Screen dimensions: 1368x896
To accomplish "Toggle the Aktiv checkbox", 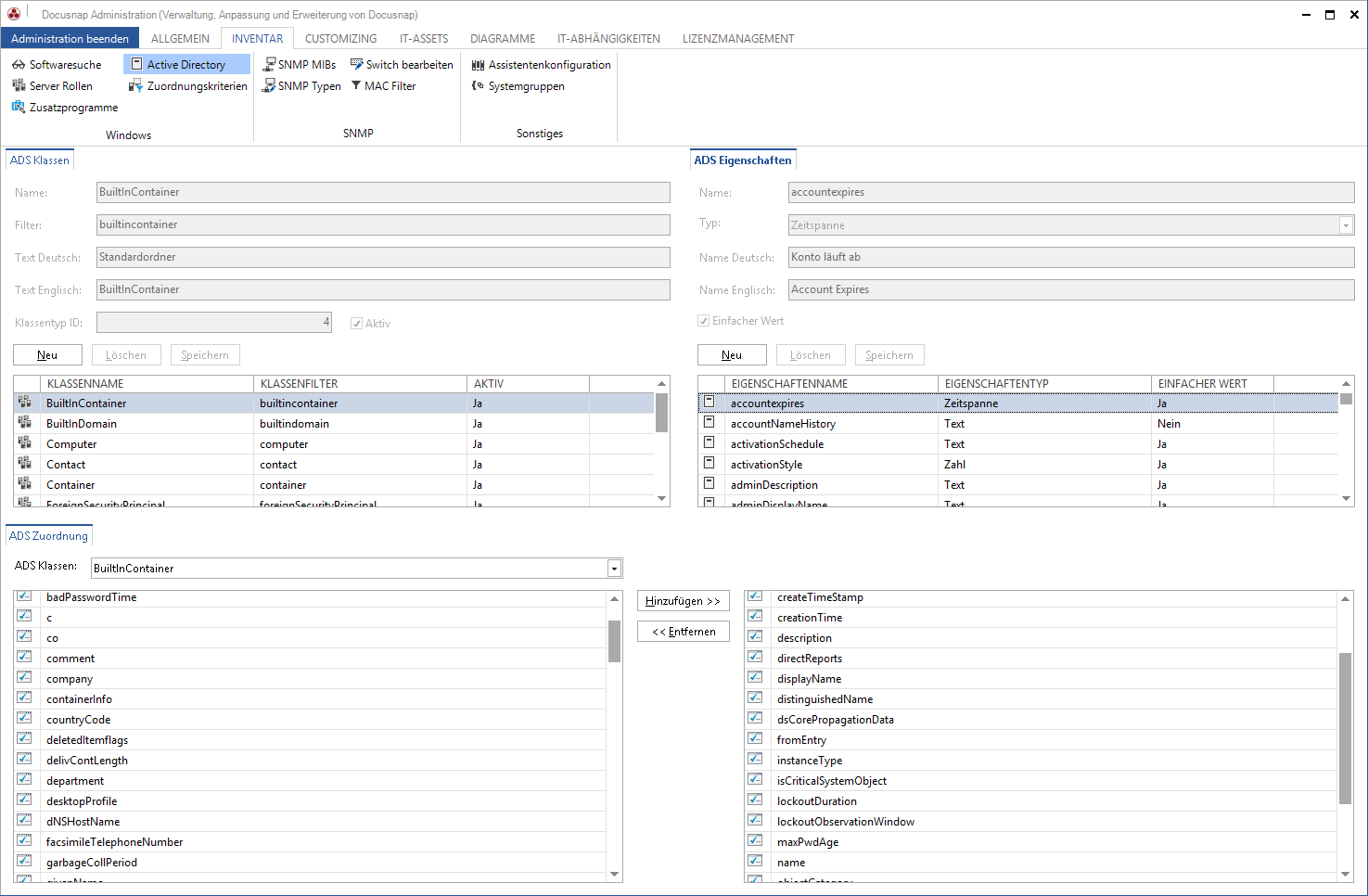I will coord(356,324).
